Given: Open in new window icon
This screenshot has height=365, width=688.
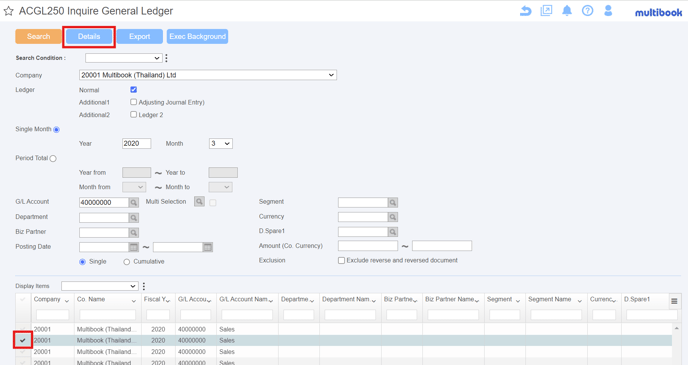Looking at the screenshot, I should point(546,11).
